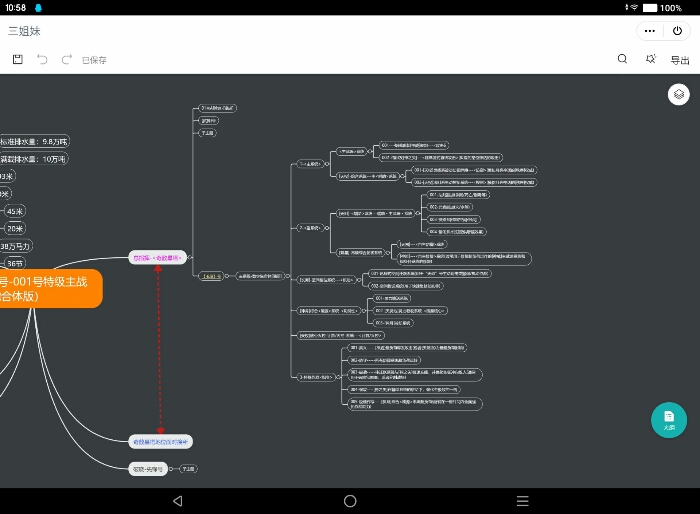This screenshot has height=514, width=700.
Task: Select the orange 001号特级主战 central node
Action: tap(50, 289)
